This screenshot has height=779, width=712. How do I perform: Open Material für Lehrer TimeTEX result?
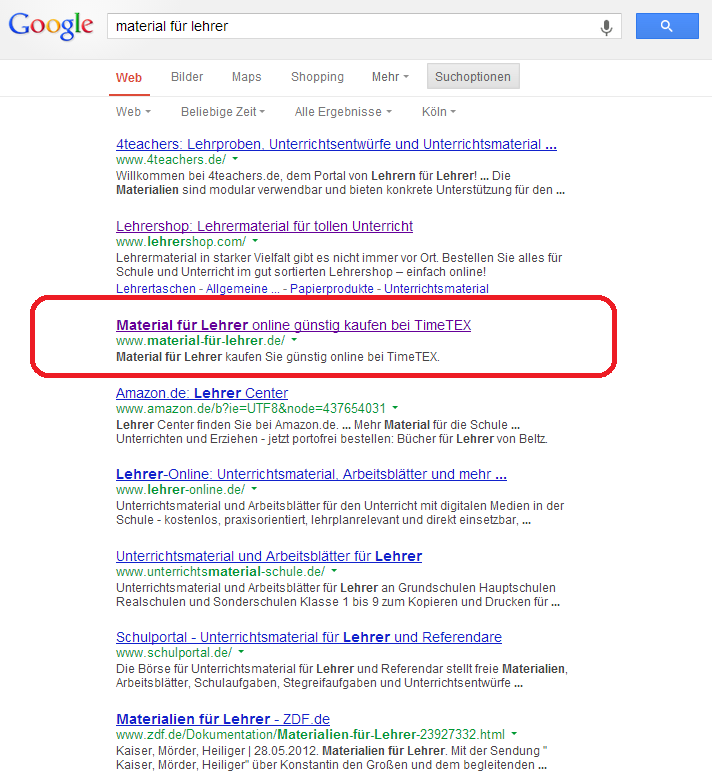point(293,325)
